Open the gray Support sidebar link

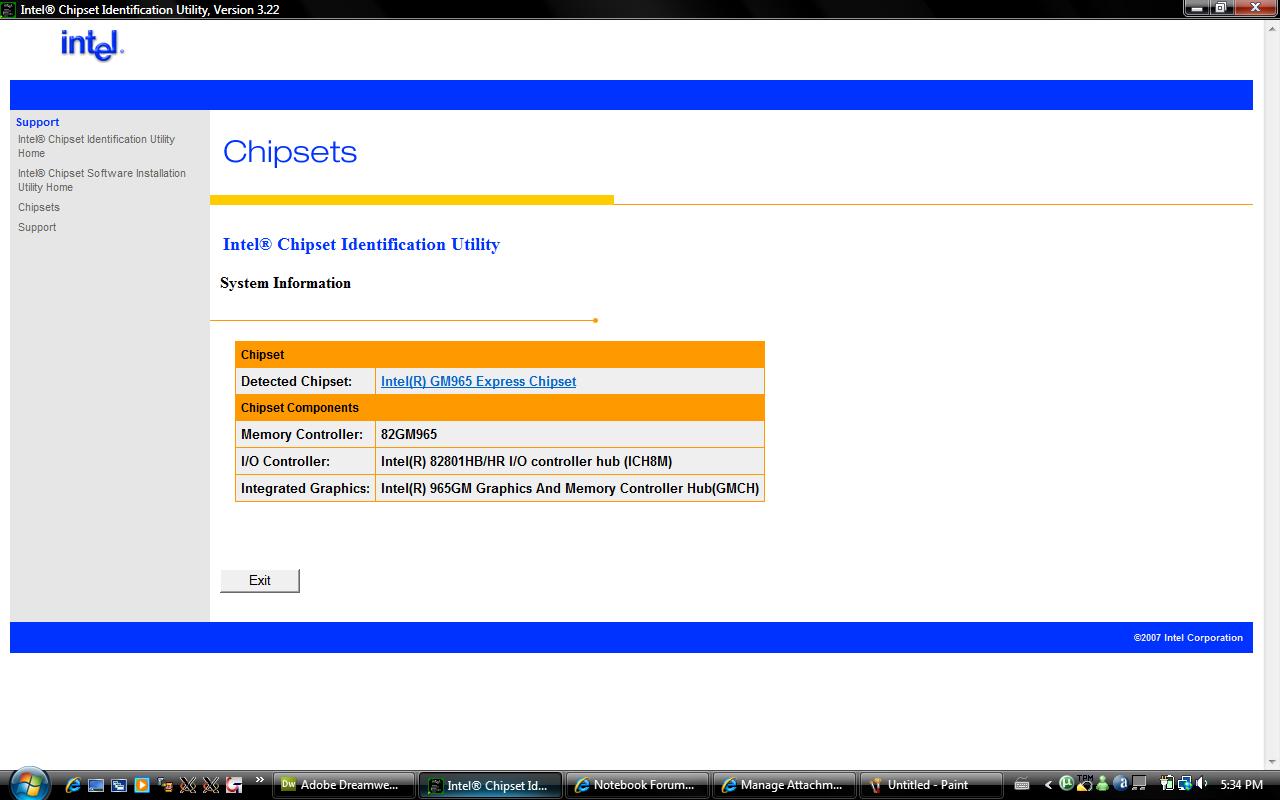tap(37, 227)
